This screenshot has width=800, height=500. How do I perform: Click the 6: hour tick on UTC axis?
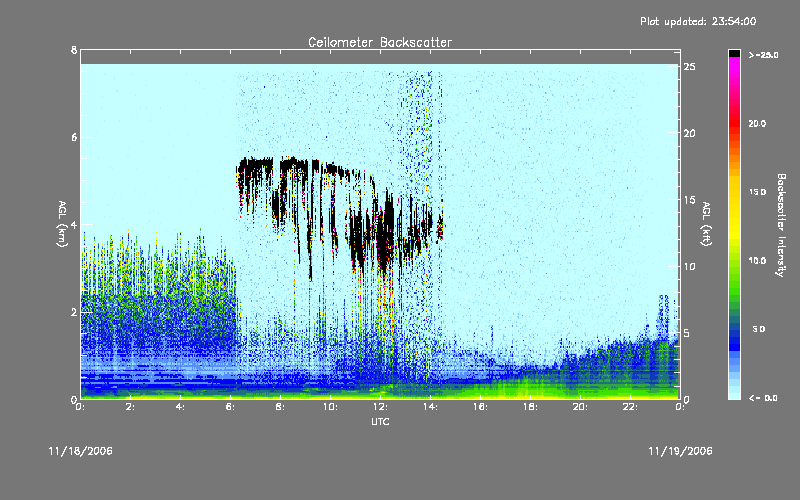click(230, 407)
